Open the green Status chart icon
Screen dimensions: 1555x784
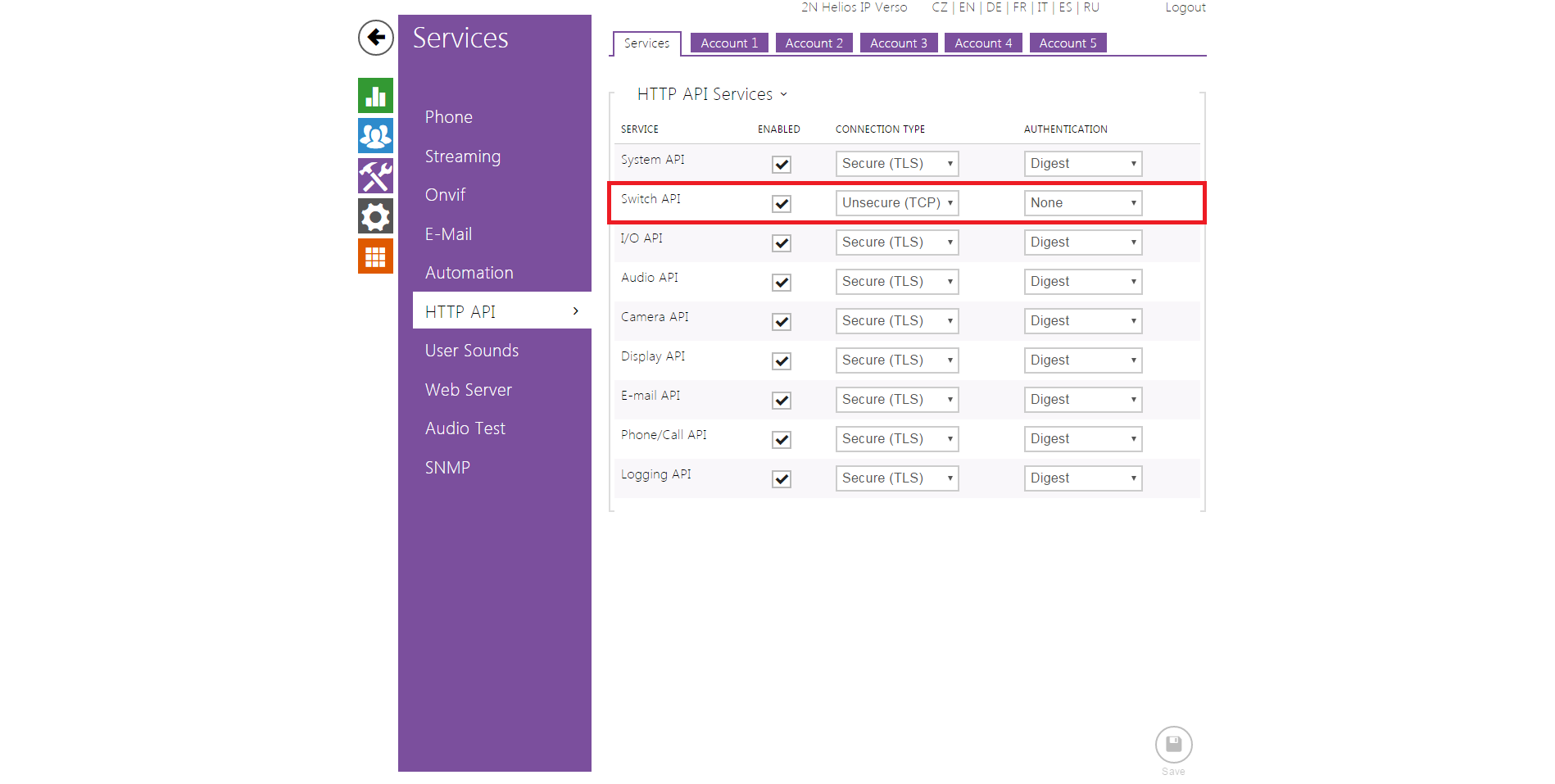coord(375,96)
